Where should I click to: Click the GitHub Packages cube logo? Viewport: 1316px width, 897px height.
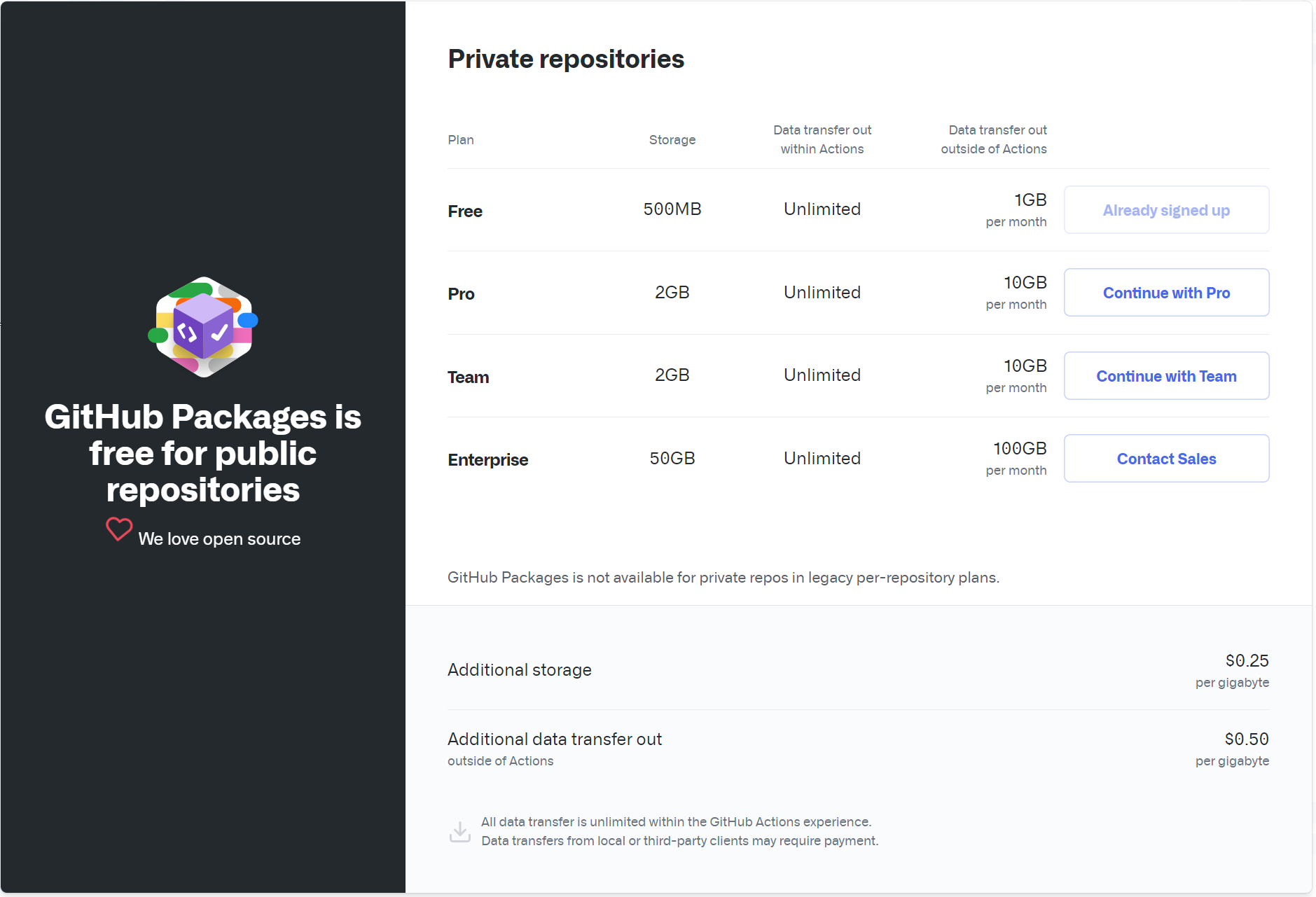[203, 327]
